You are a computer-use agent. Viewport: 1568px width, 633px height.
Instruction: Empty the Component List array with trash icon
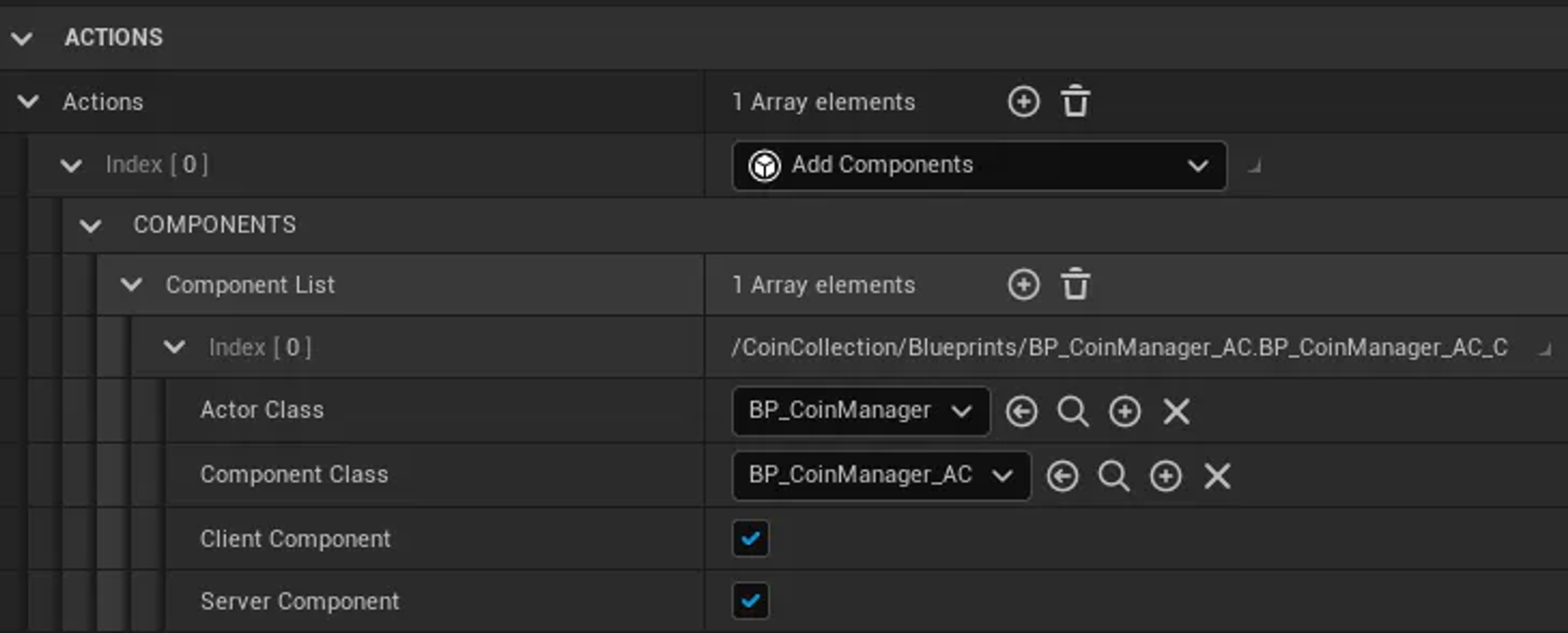click(1075, 284)
